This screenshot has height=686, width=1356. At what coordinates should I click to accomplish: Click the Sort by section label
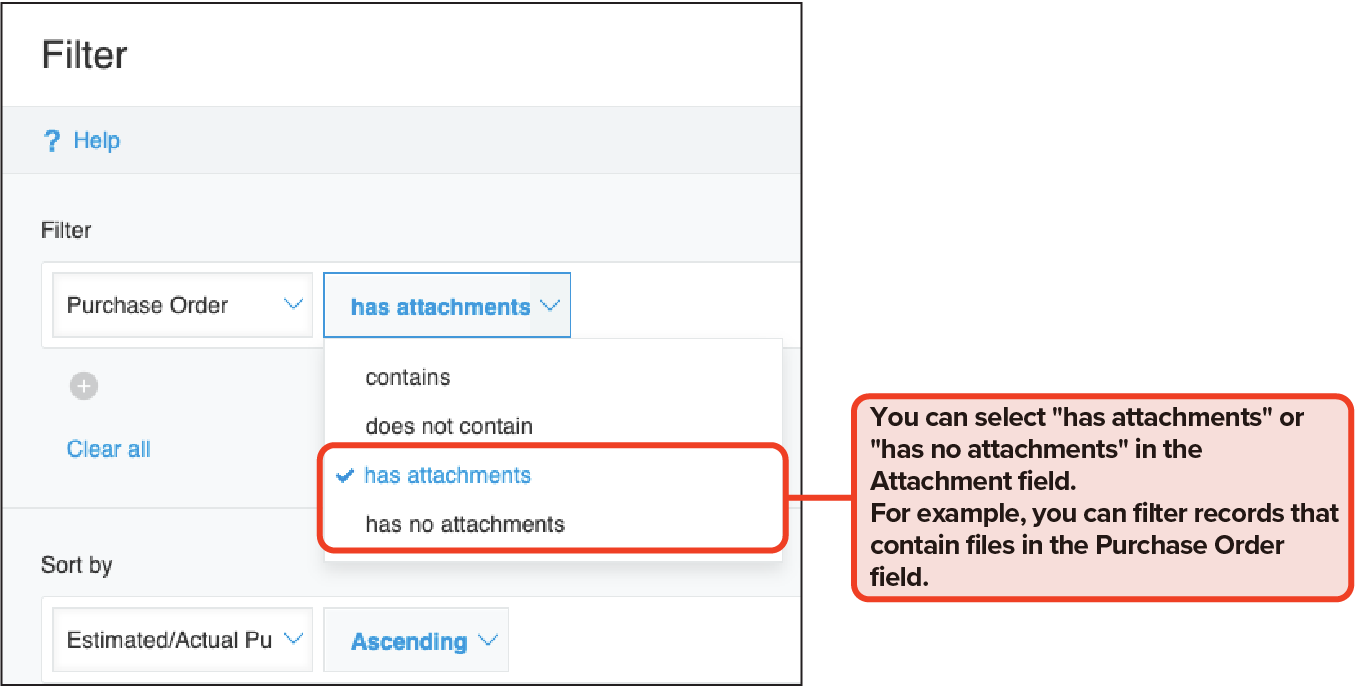(76, 565)
